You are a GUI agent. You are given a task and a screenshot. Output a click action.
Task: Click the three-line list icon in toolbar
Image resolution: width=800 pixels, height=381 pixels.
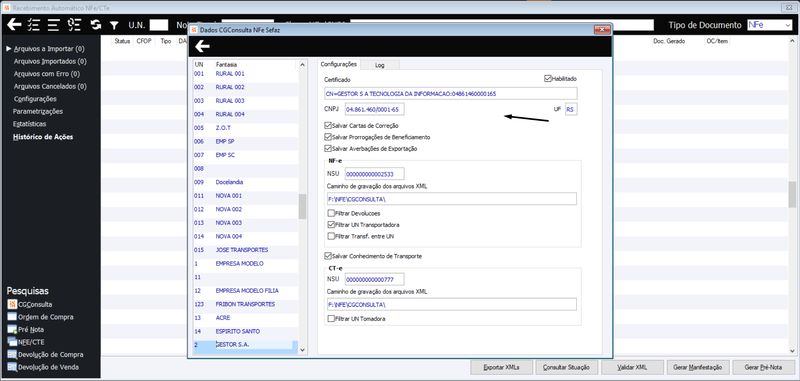coord(54,24)
